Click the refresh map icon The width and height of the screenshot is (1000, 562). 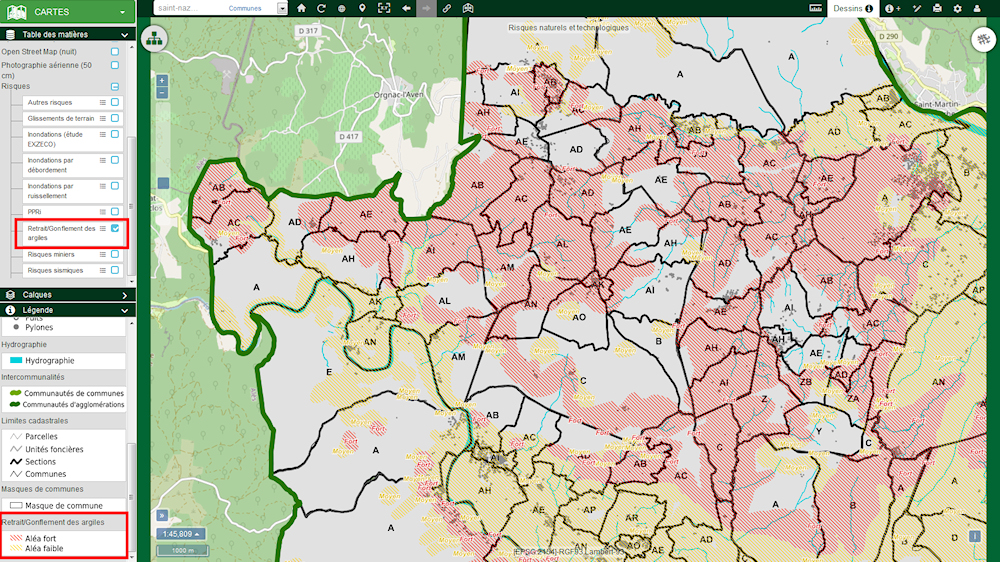pyautogui.click(x=321, y=8)
